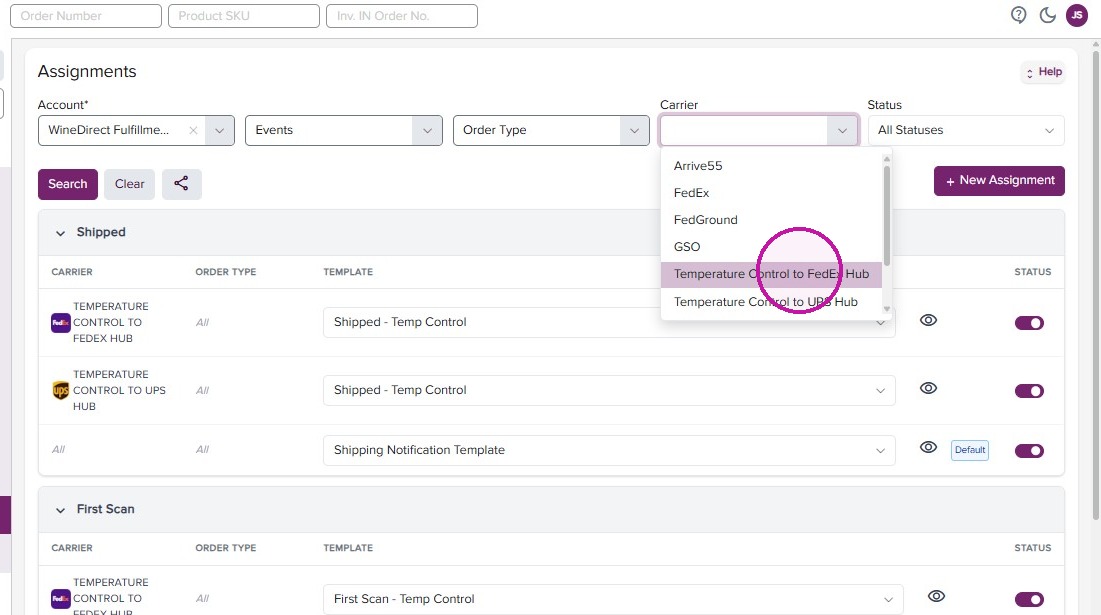
Task: Select Arrive55 carrier option
Action: (x=771, y=166)
